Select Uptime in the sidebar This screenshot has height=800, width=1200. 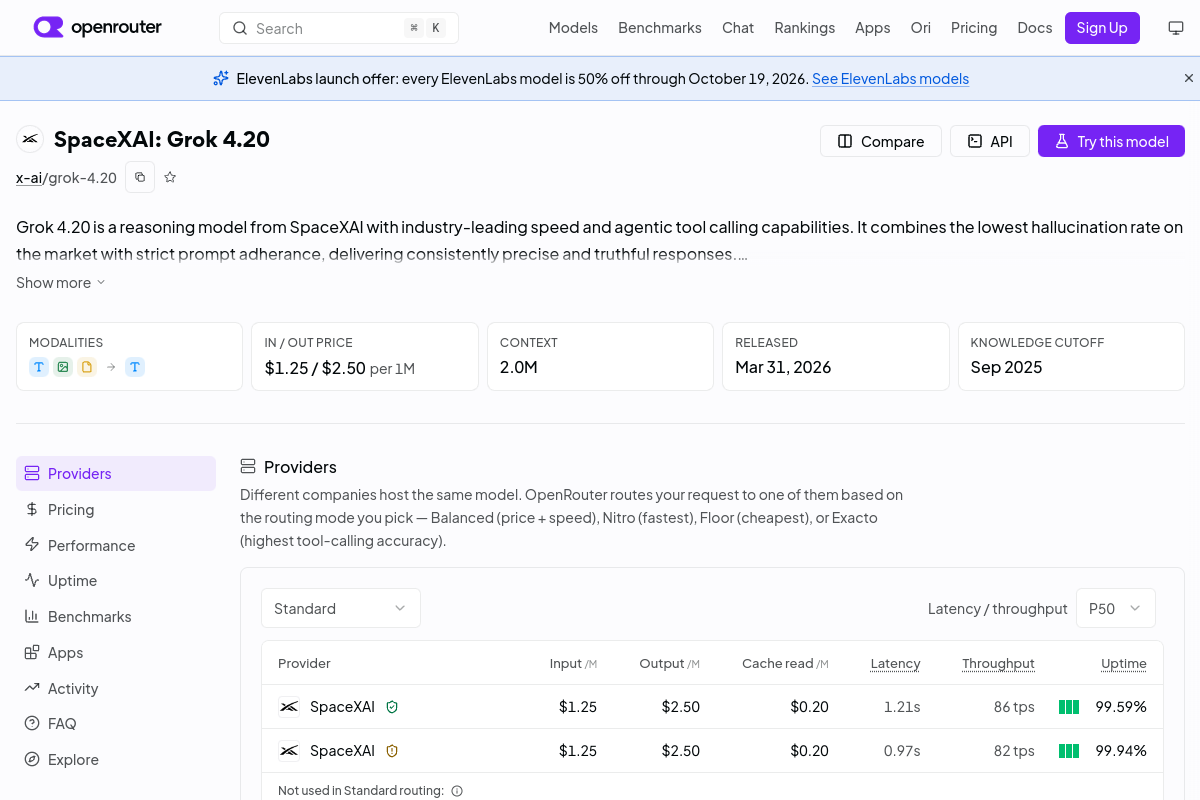pyautogui.click(x=116, y=581)
